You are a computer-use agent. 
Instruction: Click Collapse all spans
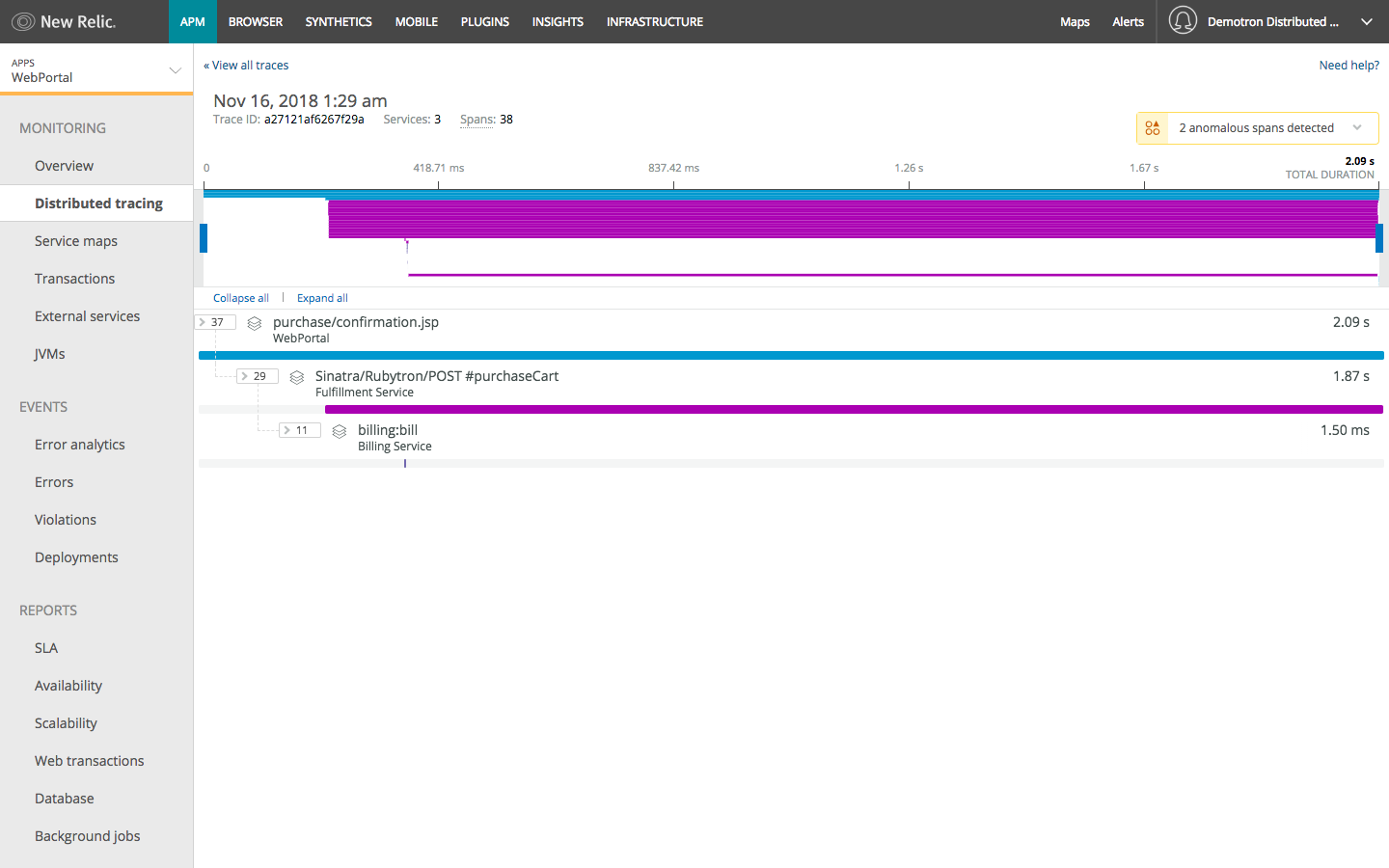[241, 298]
